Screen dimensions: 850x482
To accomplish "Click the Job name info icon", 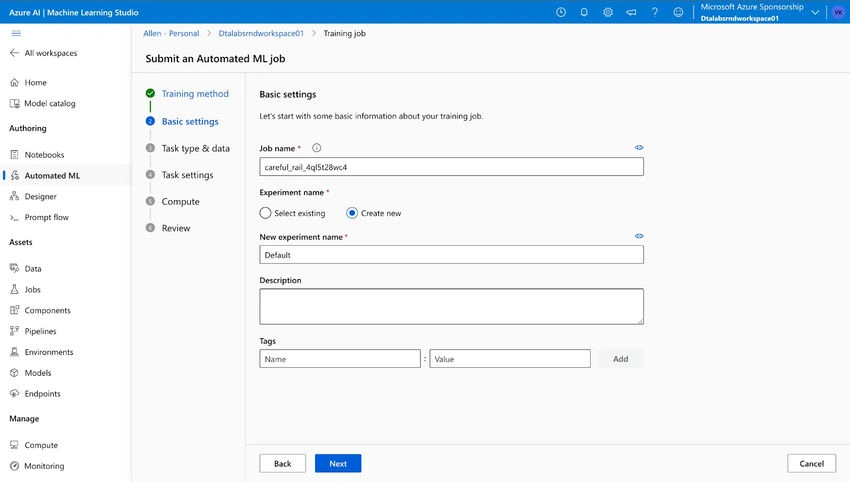I will coord(317,147).
